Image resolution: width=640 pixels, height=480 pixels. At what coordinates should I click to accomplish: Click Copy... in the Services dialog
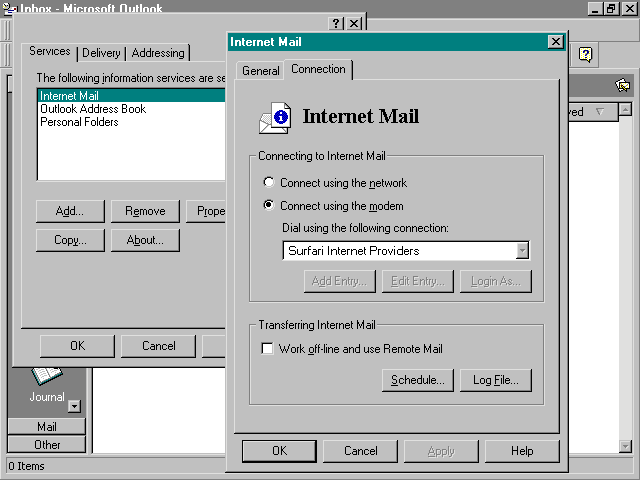pyautogui.click(x=70, y=240)
